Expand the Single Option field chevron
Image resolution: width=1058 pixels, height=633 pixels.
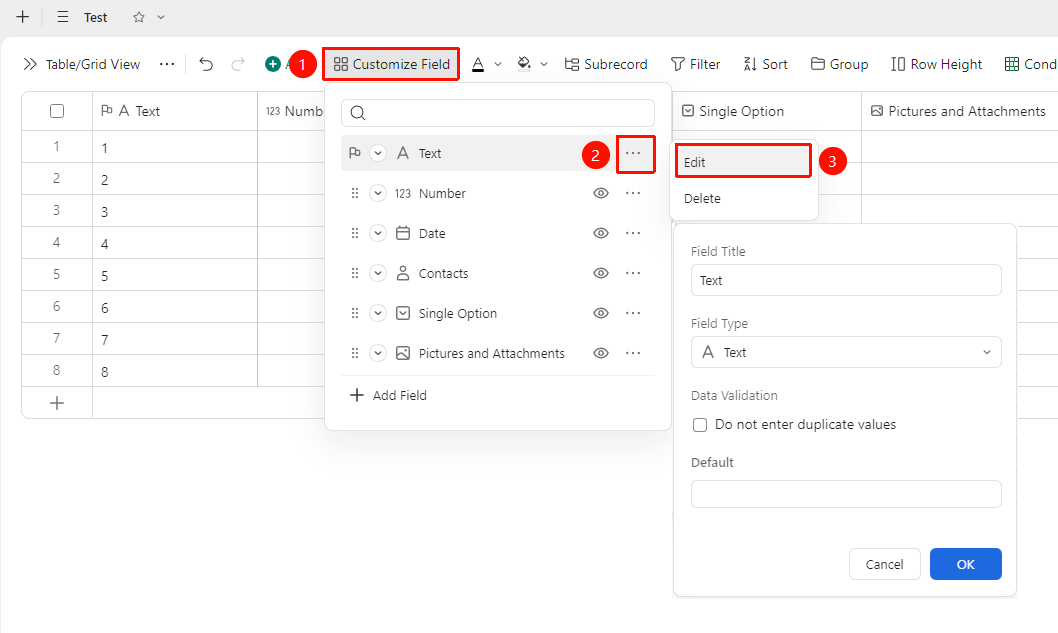coord(378,313)
